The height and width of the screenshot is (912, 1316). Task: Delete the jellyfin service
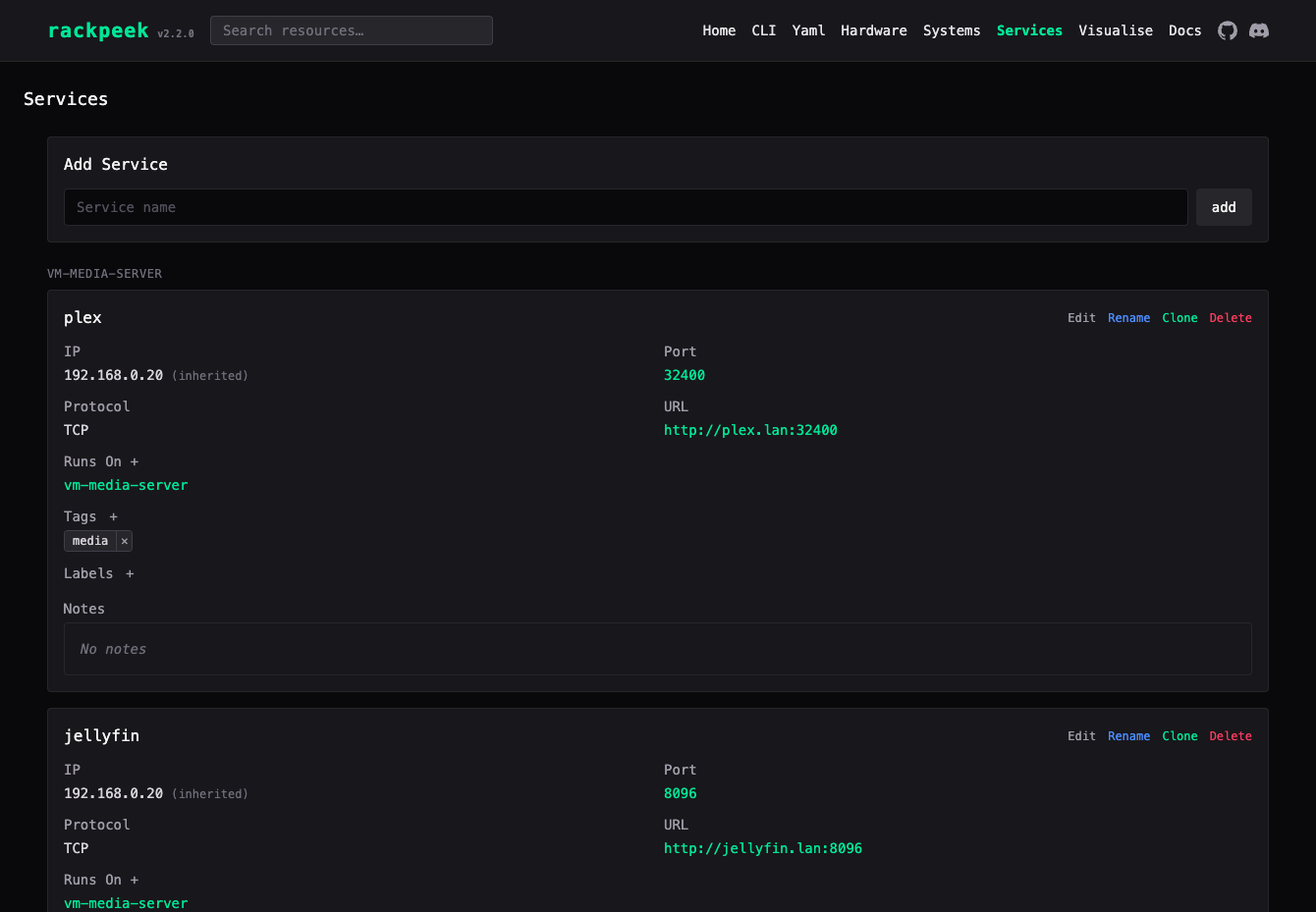click(x=1231, y=736)
